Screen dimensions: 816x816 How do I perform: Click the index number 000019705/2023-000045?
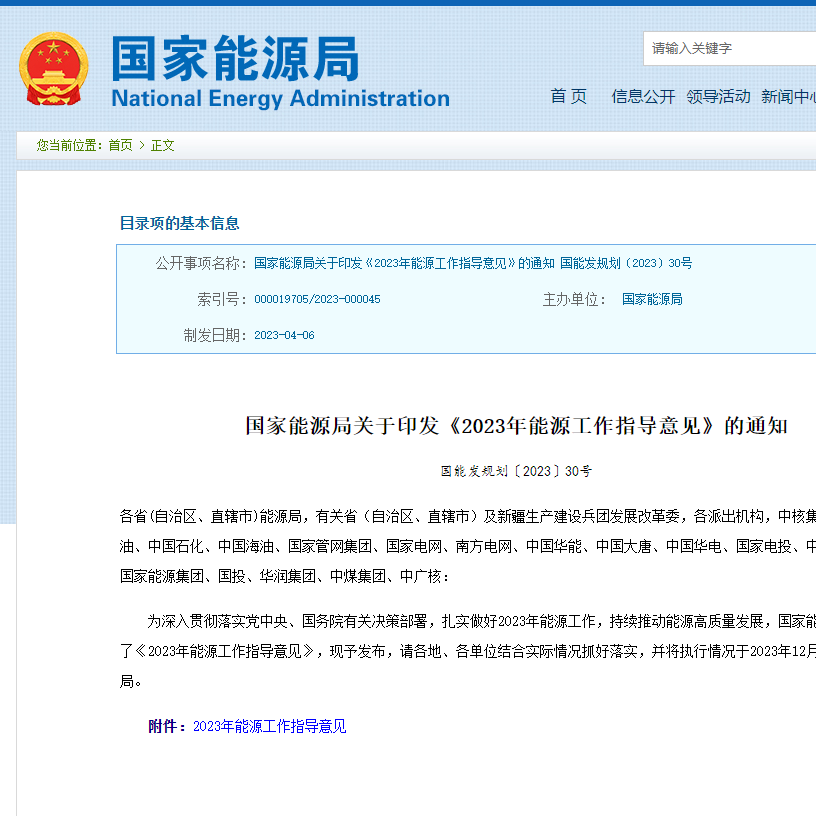(317, 299)
